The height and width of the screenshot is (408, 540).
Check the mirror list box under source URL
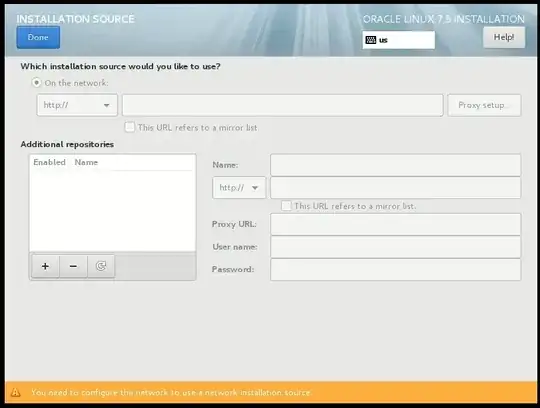tap(130, 127)
